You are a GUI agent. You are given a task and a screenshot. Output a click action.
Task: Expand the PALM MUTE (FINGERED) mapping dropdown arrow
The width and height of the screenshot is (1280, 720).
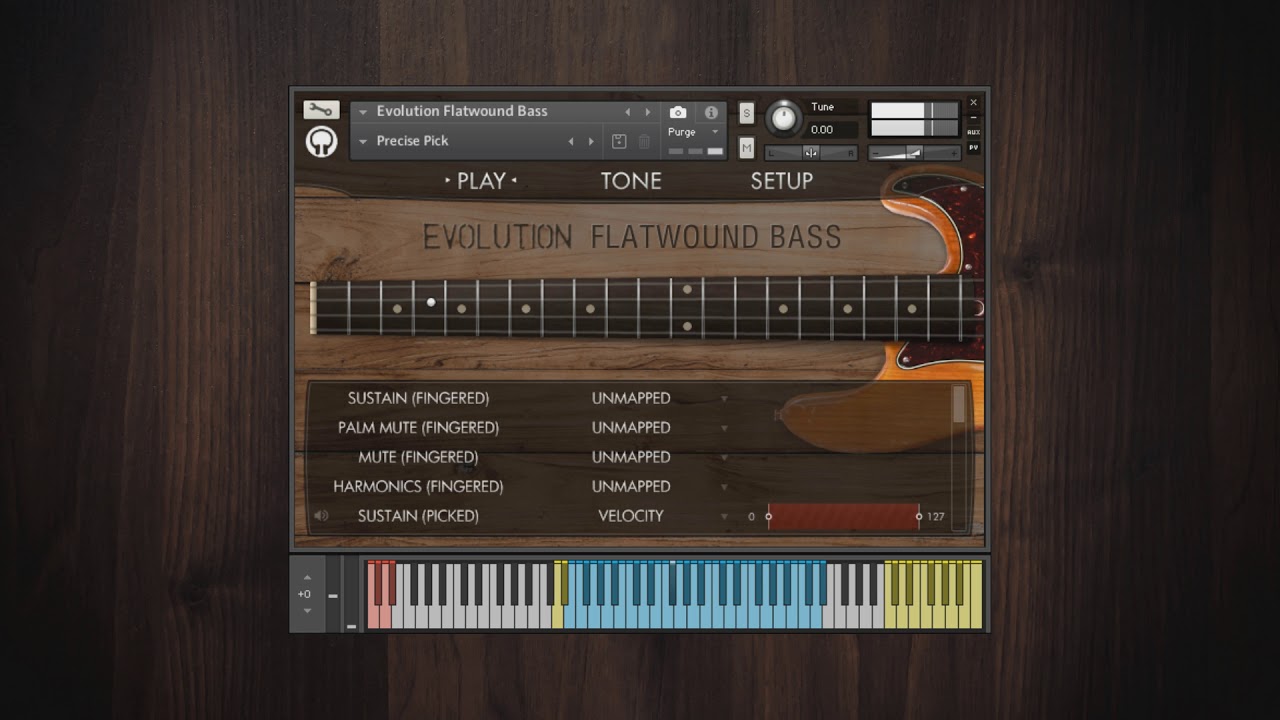725,428
